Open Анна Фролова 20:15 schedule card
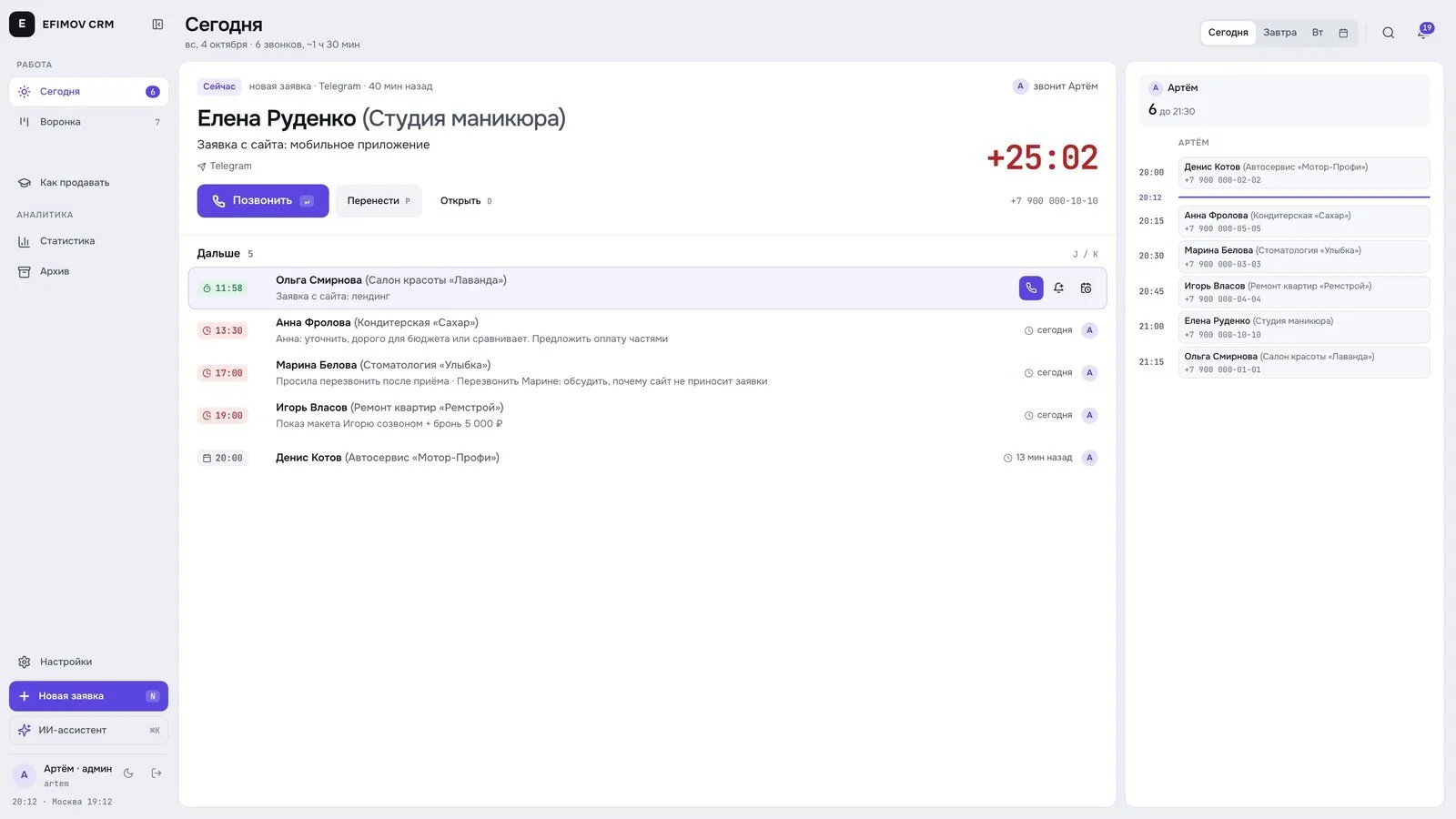 click(1304, 221)
